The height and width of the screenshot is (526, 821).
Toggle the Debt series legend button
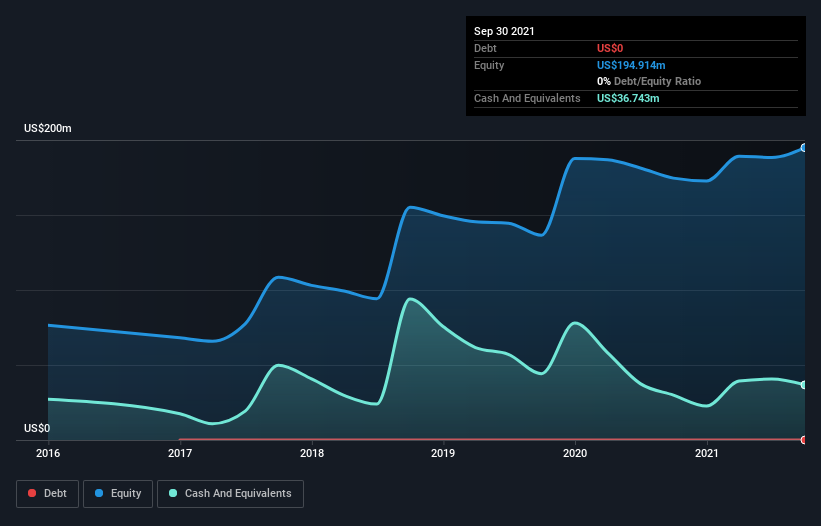pos(48,494)
